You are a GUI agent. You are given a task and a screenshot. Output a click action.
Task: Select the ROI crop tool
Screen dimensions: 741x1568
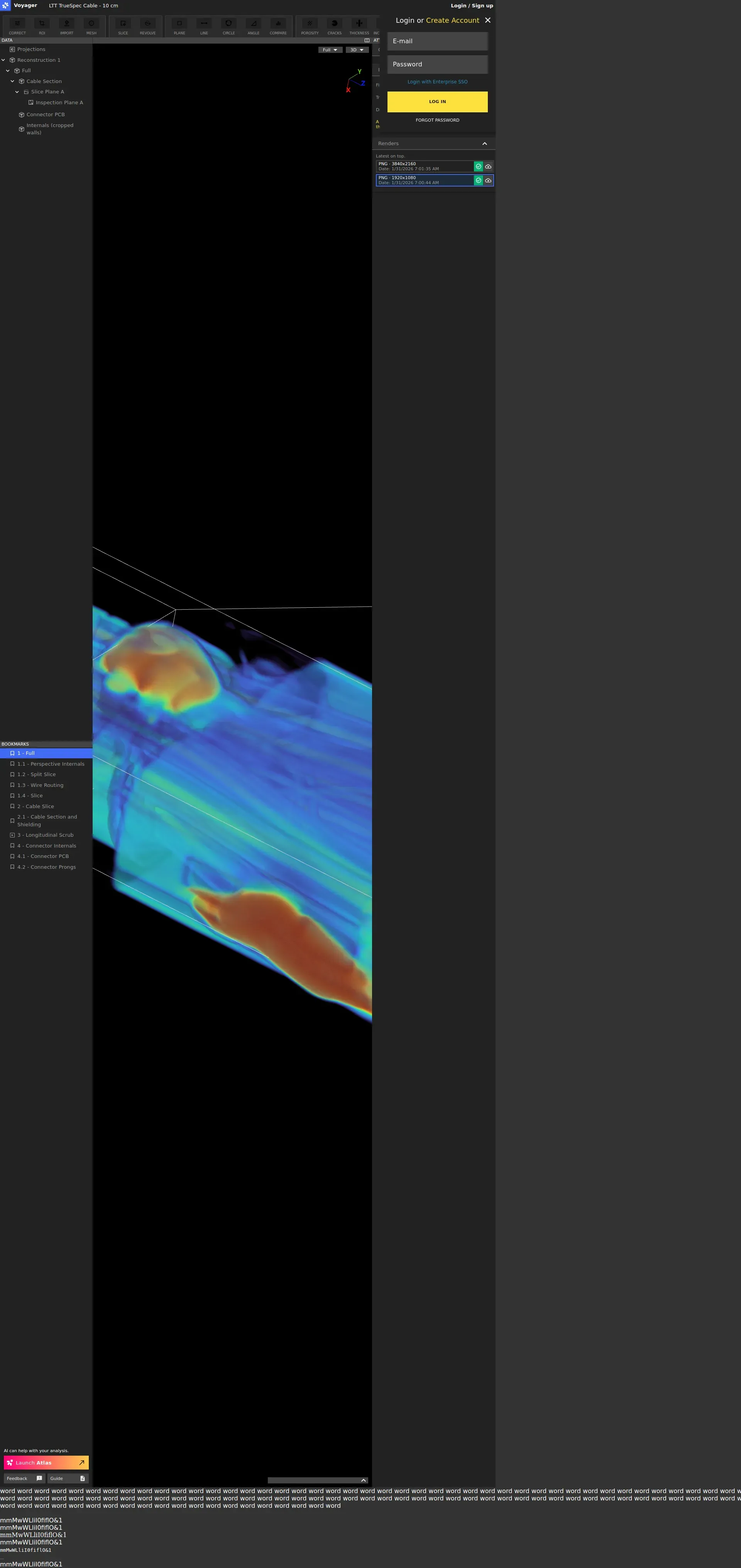(42, 26)
